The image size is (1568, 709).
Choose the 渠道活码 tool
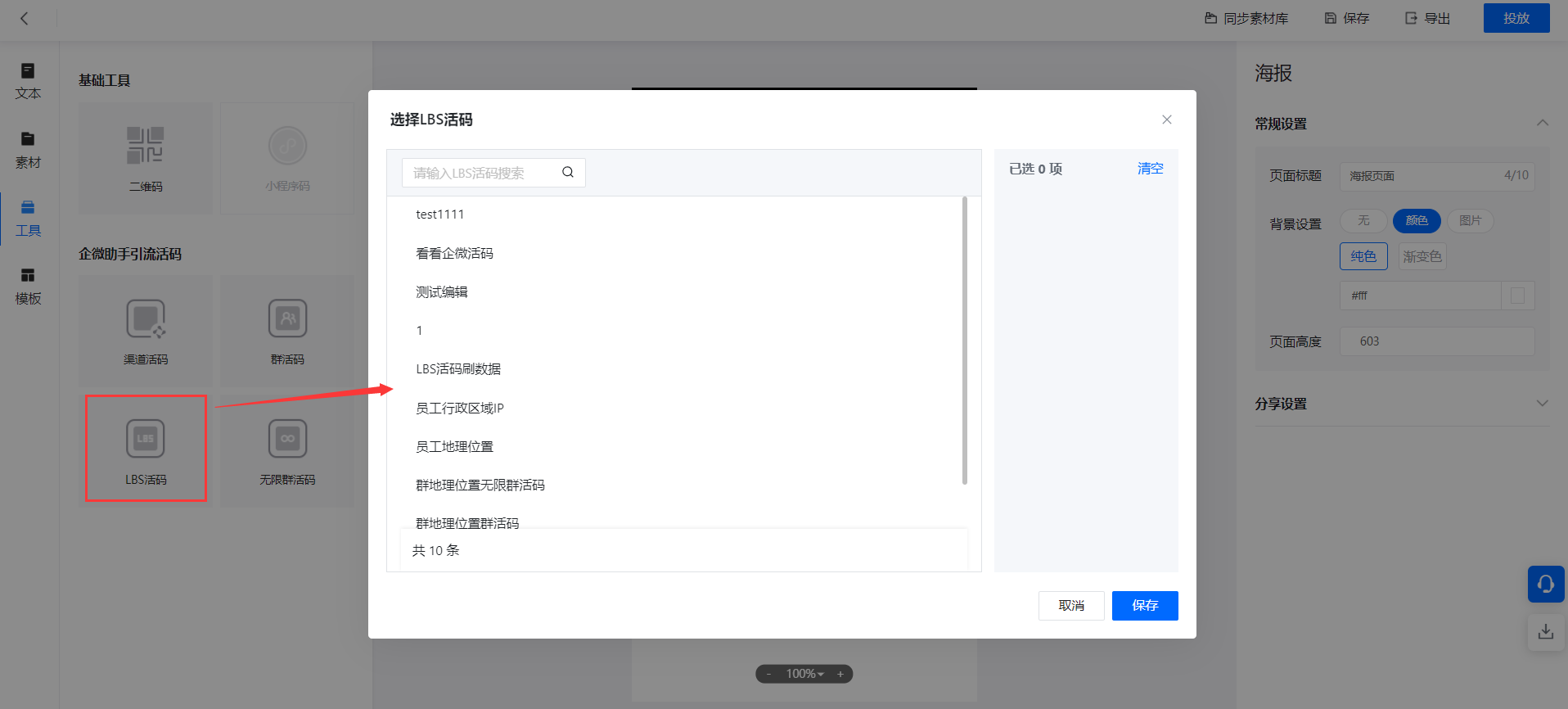coord(146,331)
